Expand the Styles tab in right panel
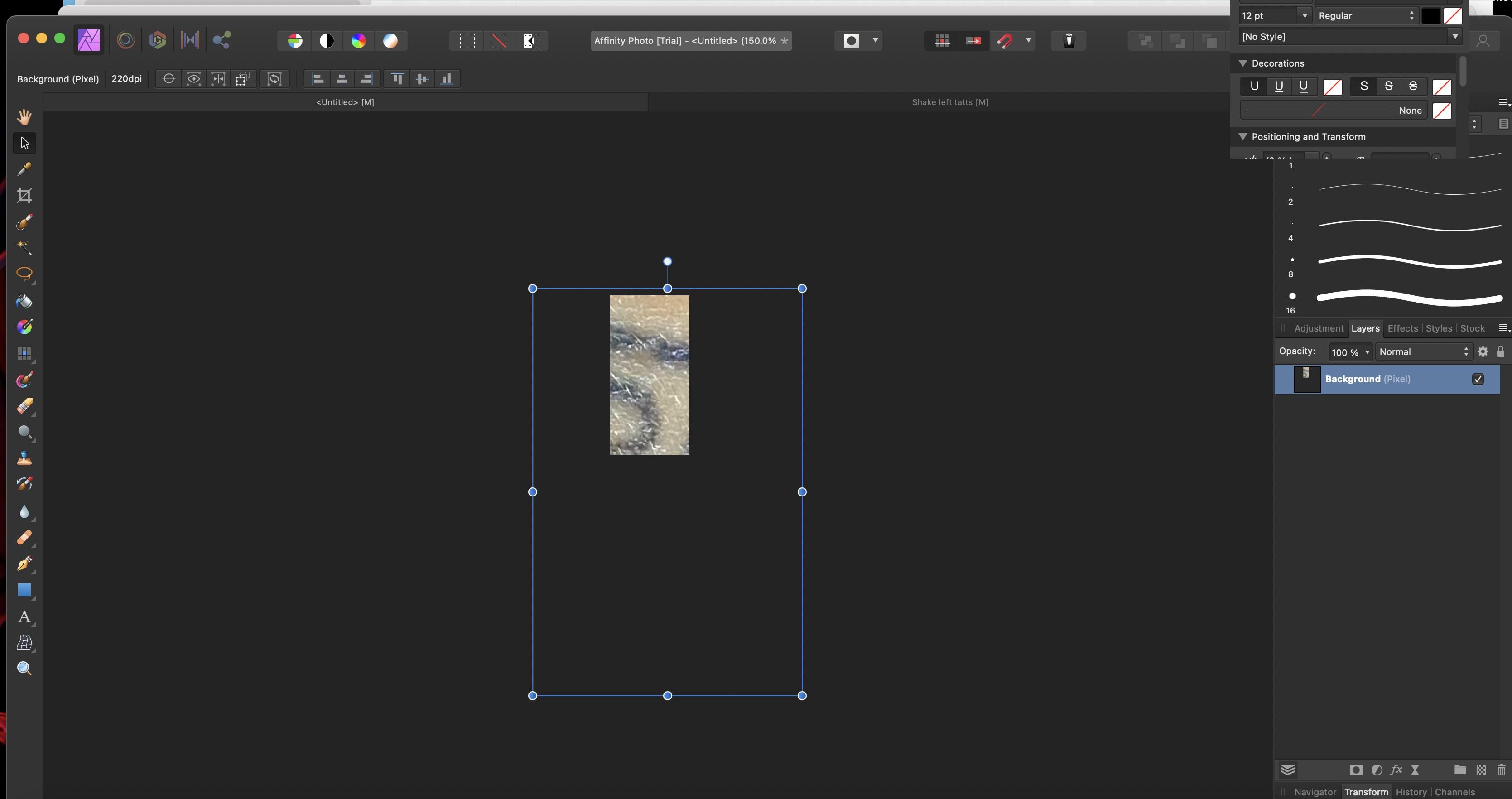 point(1438,328)
